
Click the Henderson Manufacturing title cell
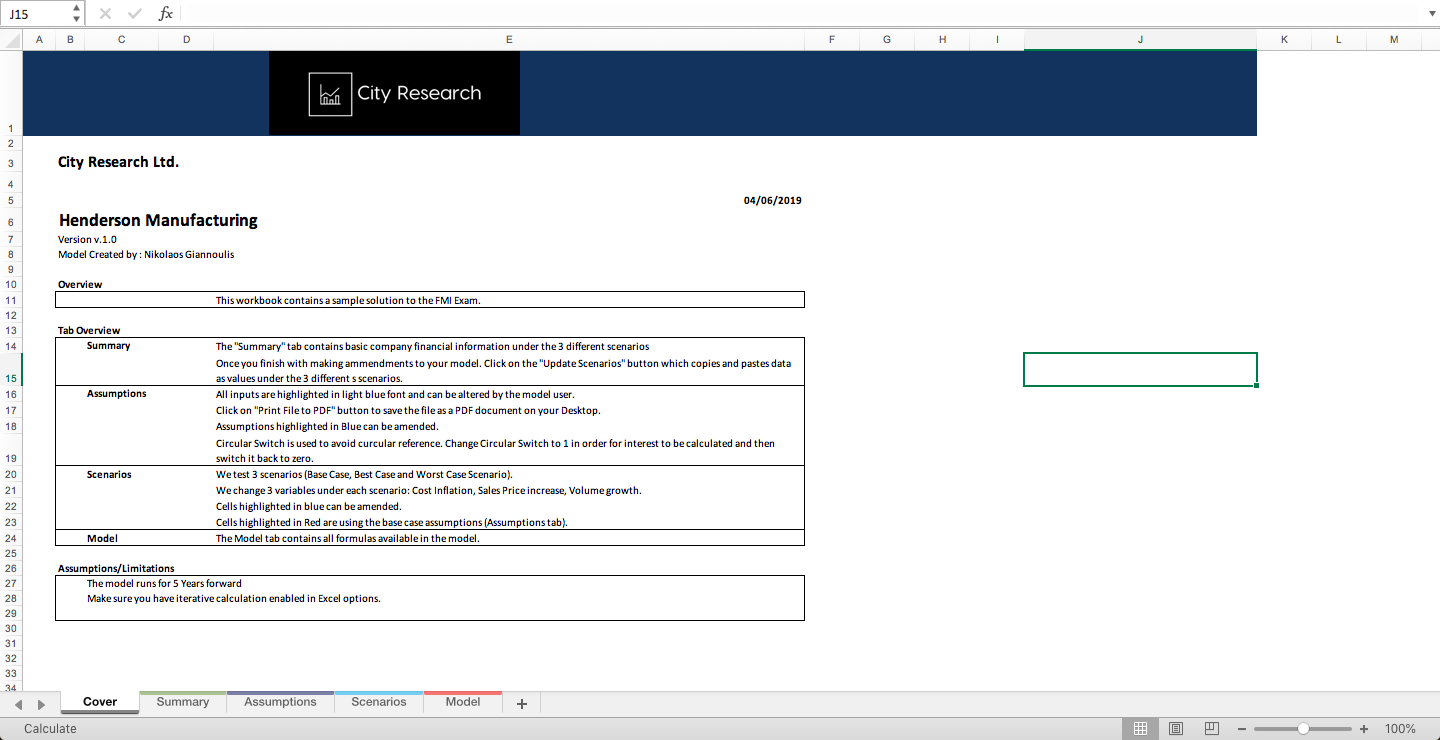(158, 220)
